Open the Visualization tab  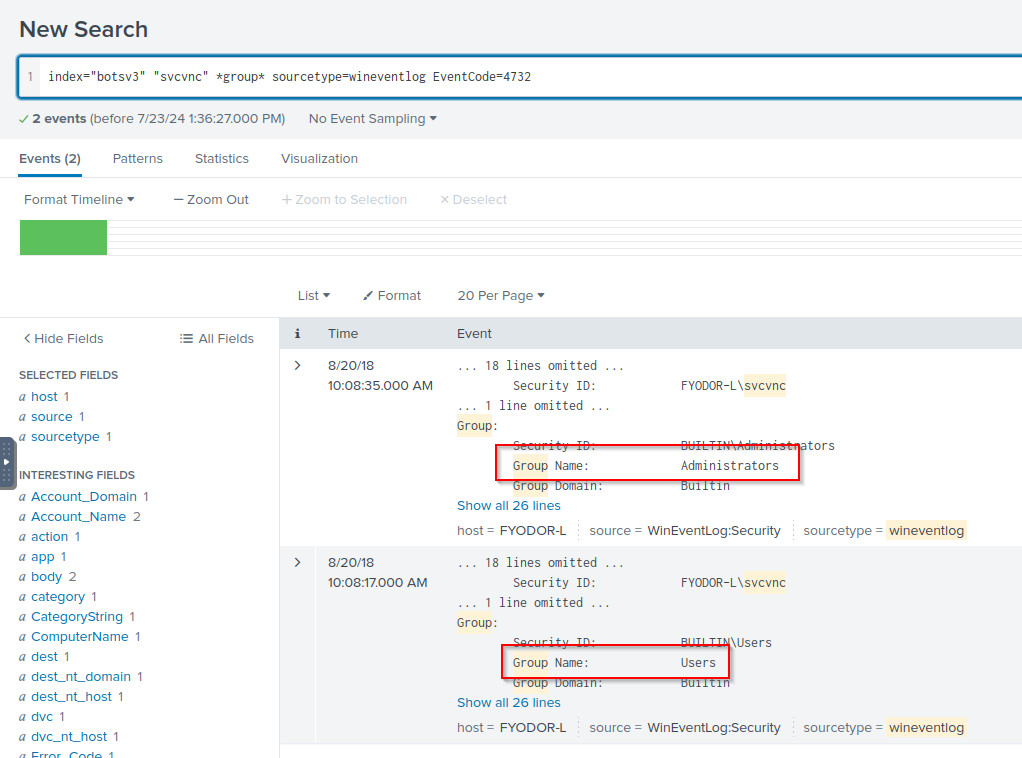pos(319,159)
